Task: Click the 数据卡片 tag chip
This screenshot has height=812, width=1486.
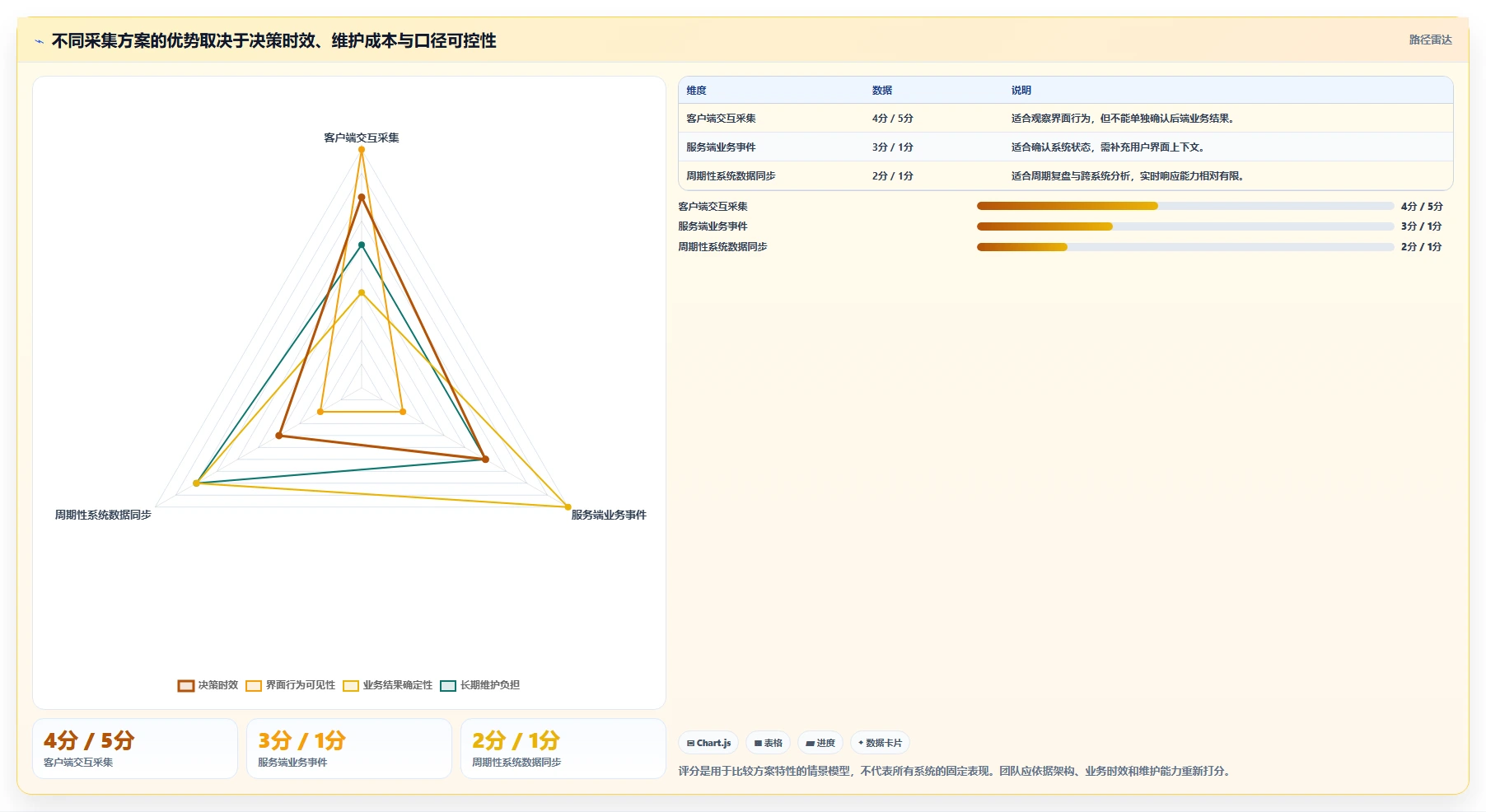Action: coord(880,743)
